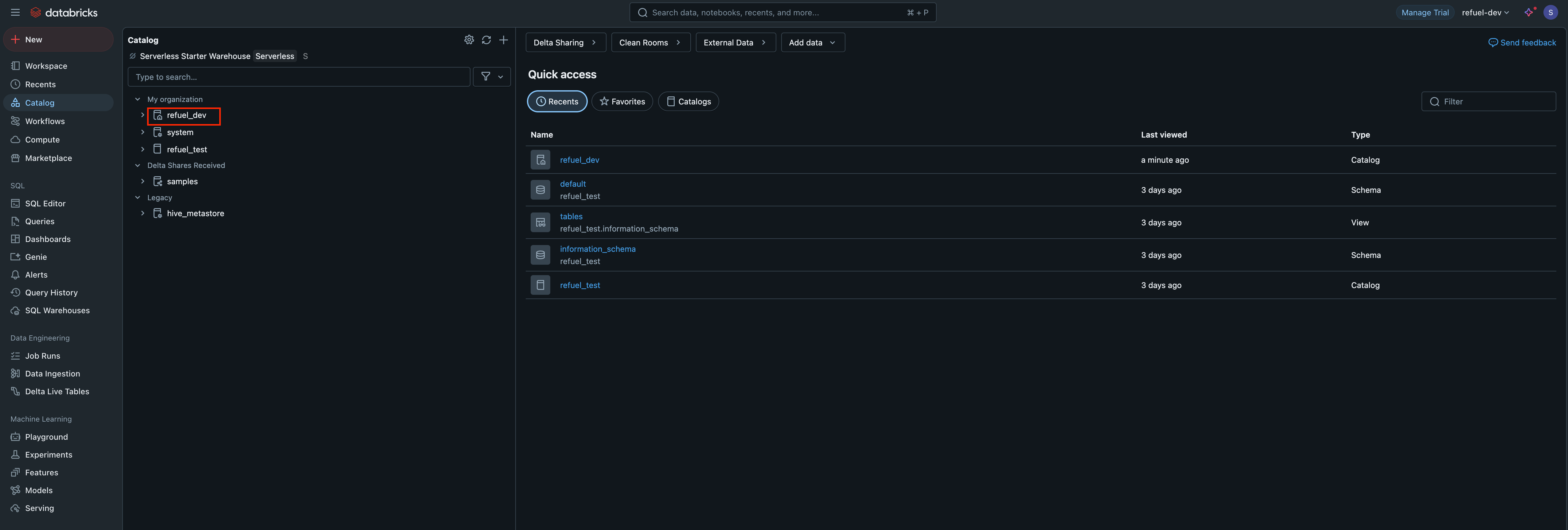Switch to the Catalogs tab

[688, 102]
